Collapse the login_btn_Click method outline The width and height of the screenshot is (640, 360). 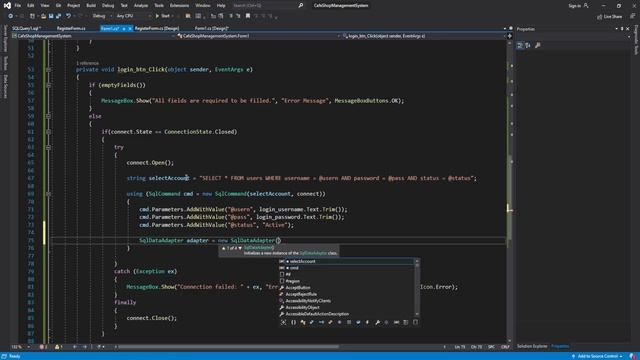click(48, 70)
